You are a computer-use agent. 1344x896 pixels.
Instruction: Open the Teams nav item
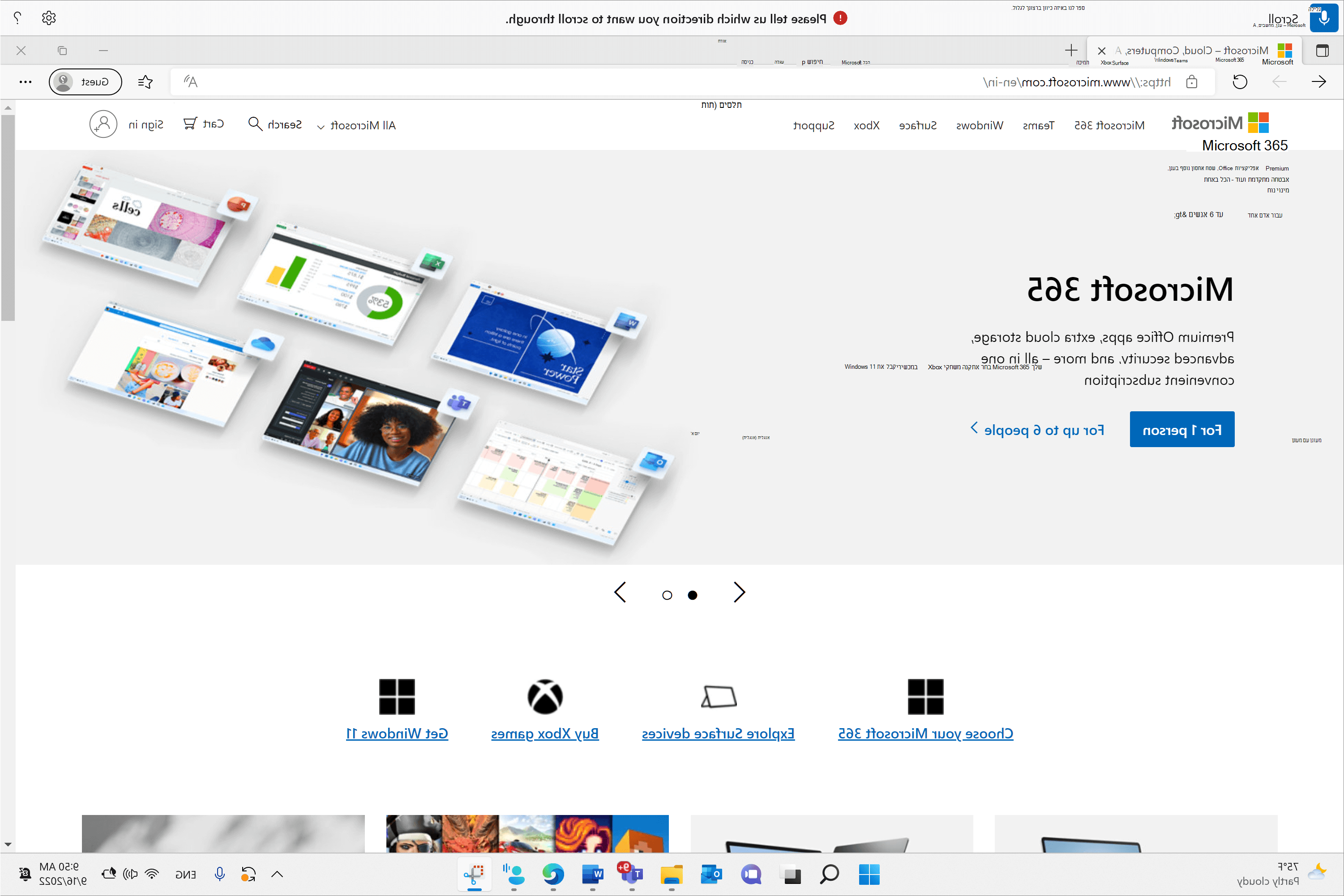point(1038,125)
